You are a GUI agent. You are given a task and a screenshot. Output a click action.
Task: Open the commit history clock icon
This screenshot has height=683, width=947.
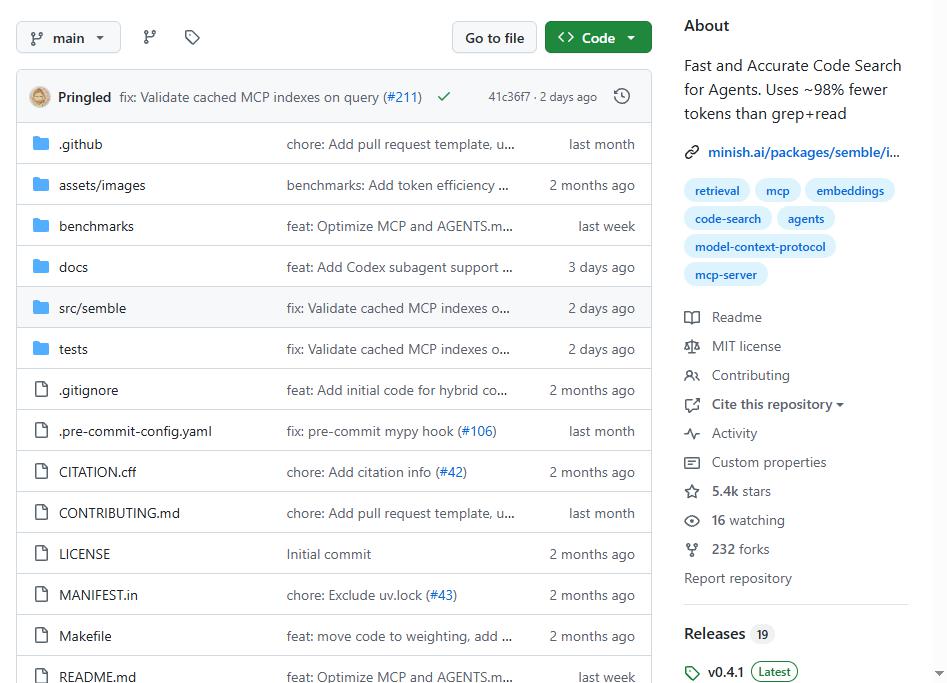tap(621, 97)
